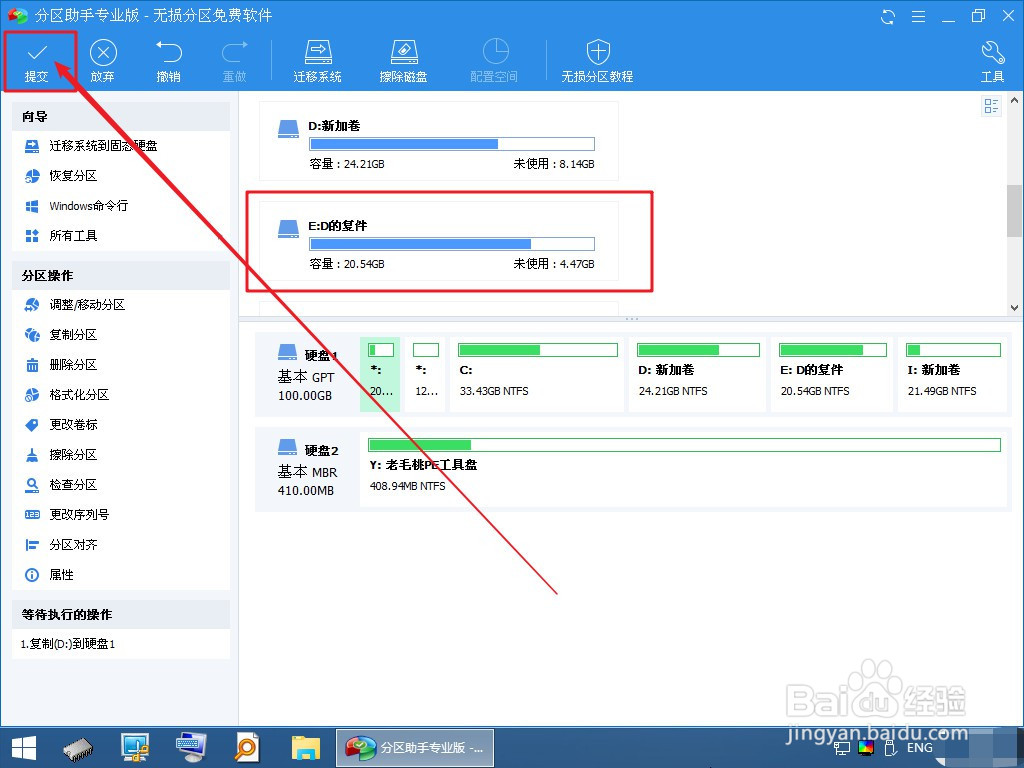
Task: Select the I: 新加卷 21.49GB disk block
Action: point(953,374)
